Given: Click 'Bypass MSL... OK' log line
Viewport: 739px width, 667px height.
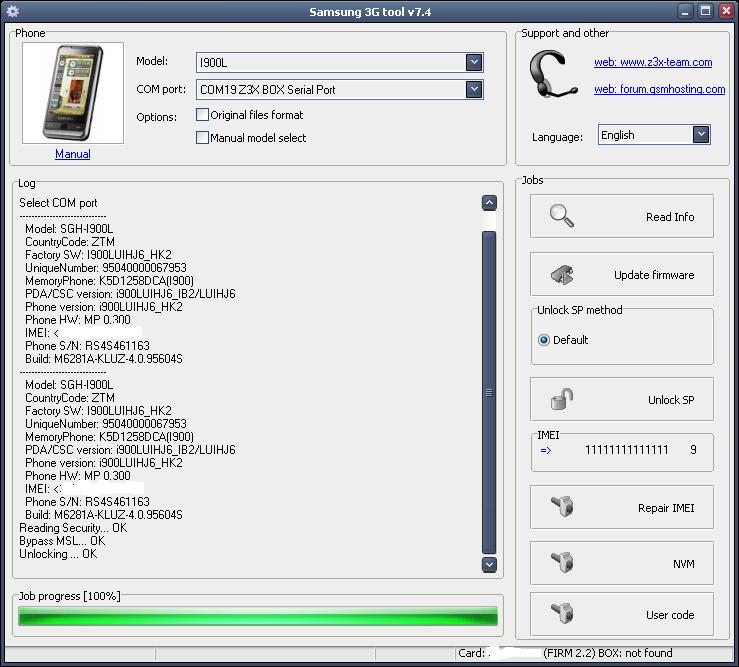Looking at the screenshot, I should tap(62, 541).
